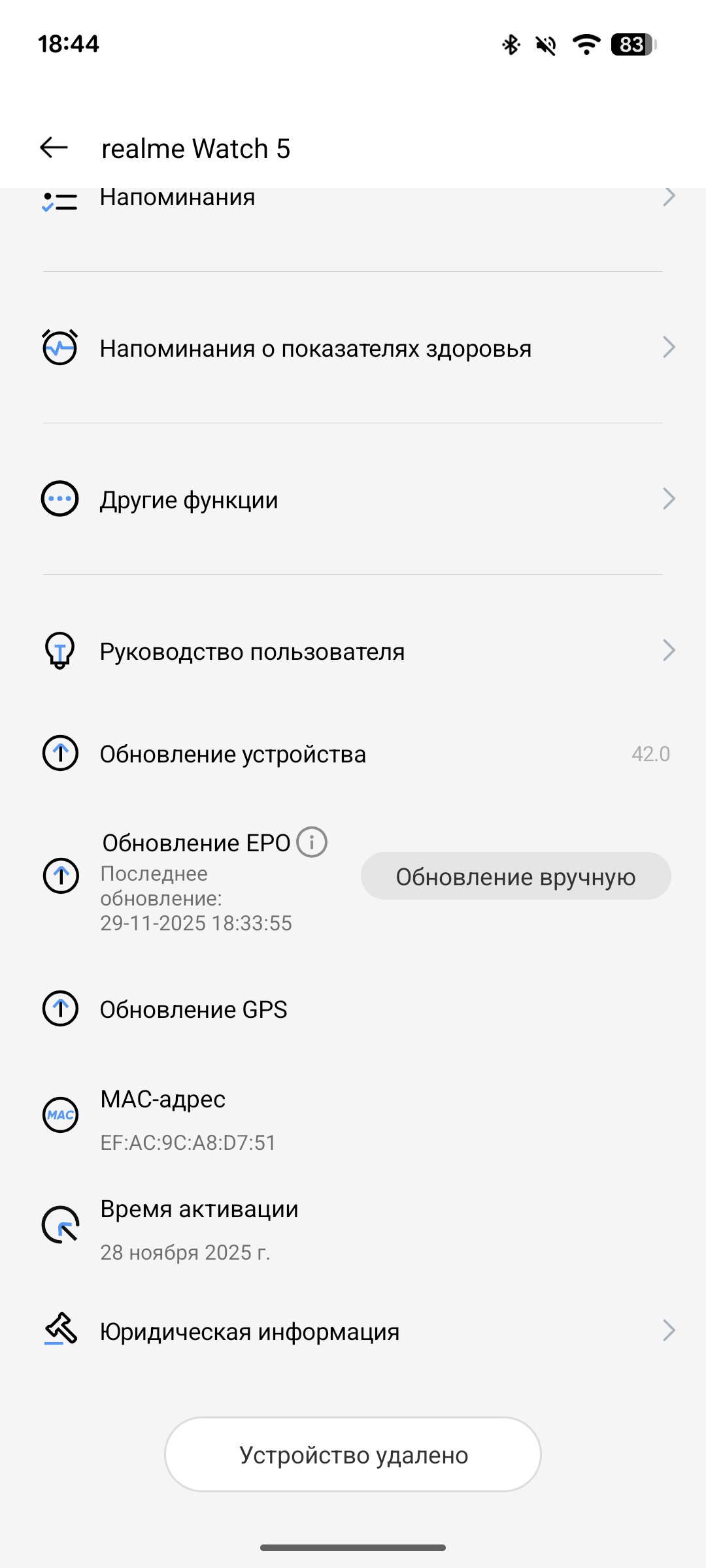Tap the user guide lightbulb icon
This screenshot has width=706, height=1568.
[60, 651]
